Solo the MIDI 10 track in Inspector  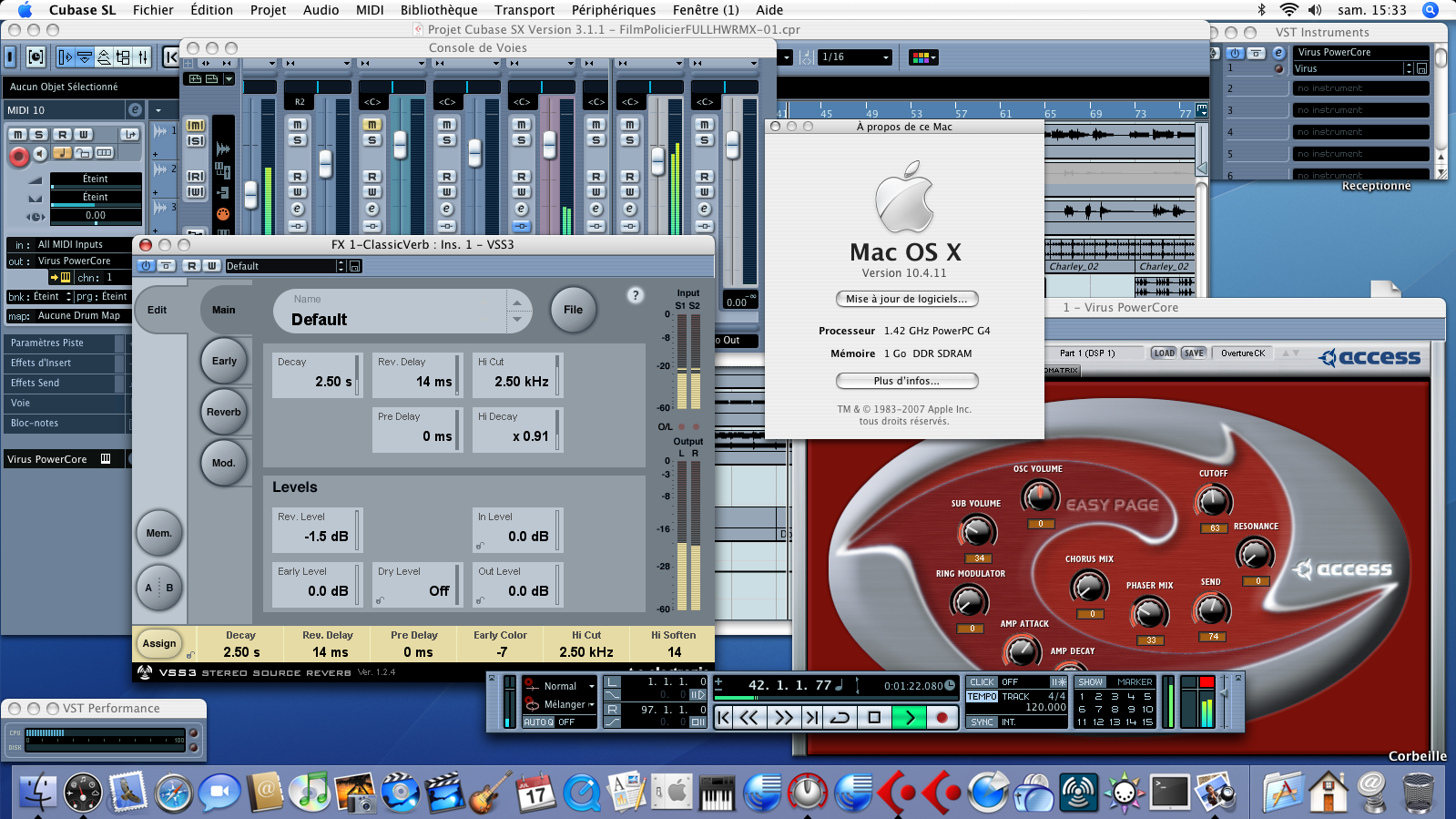pyautogui.click(x=39, y=135)
